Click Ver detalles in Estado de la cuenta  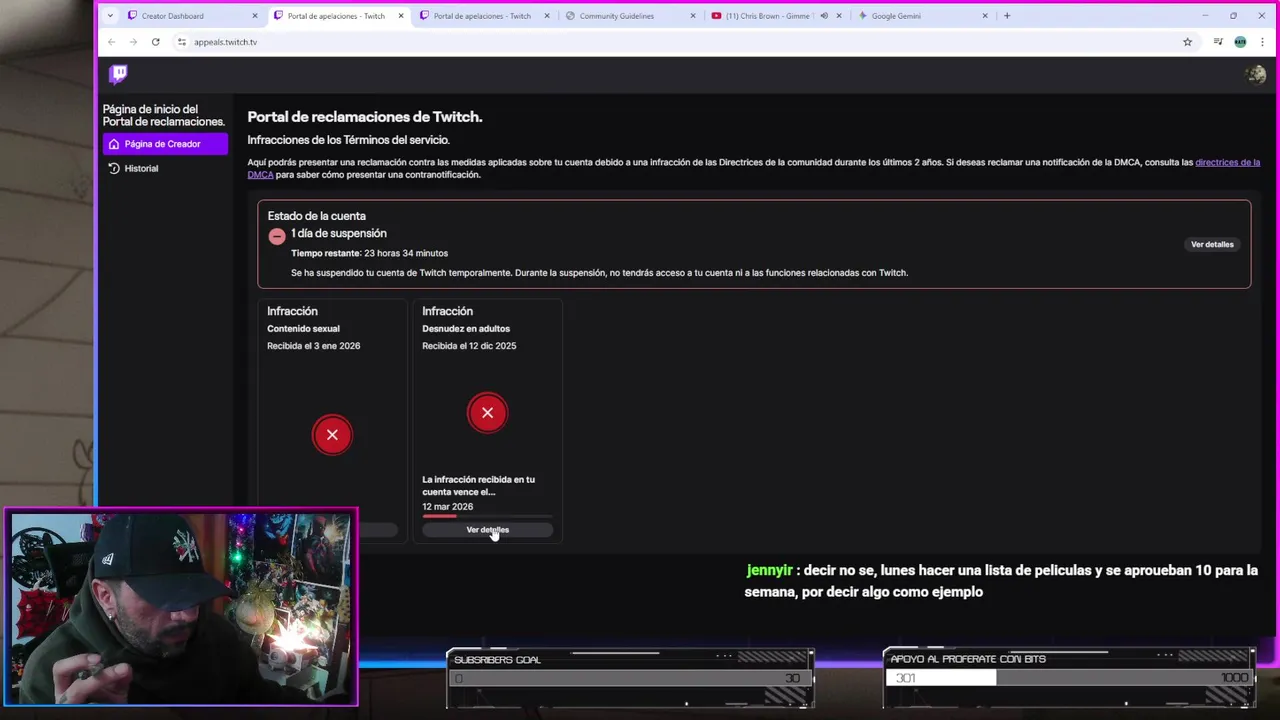[1212, 244]
